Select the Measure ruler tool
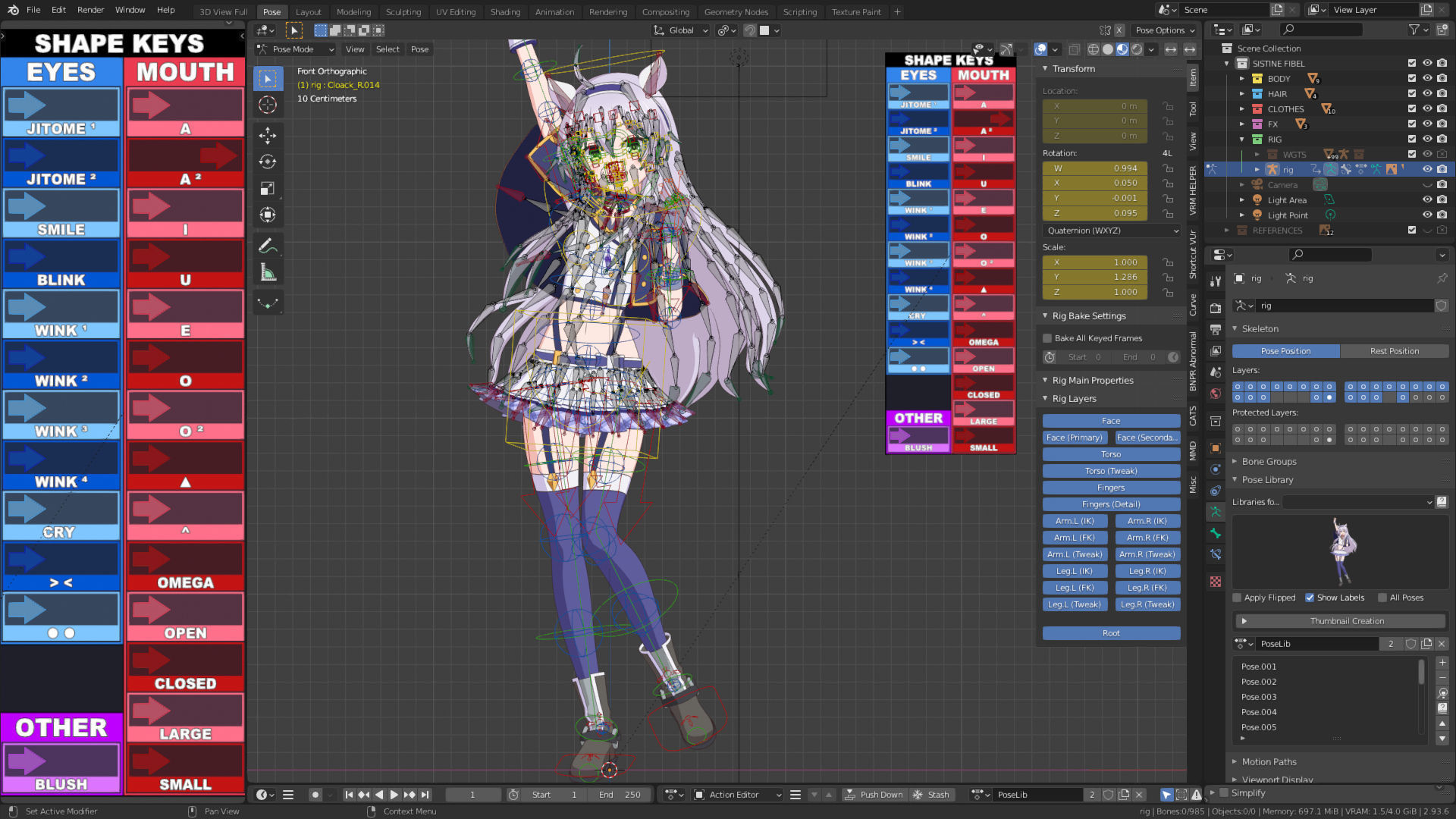 click(268, 272)
